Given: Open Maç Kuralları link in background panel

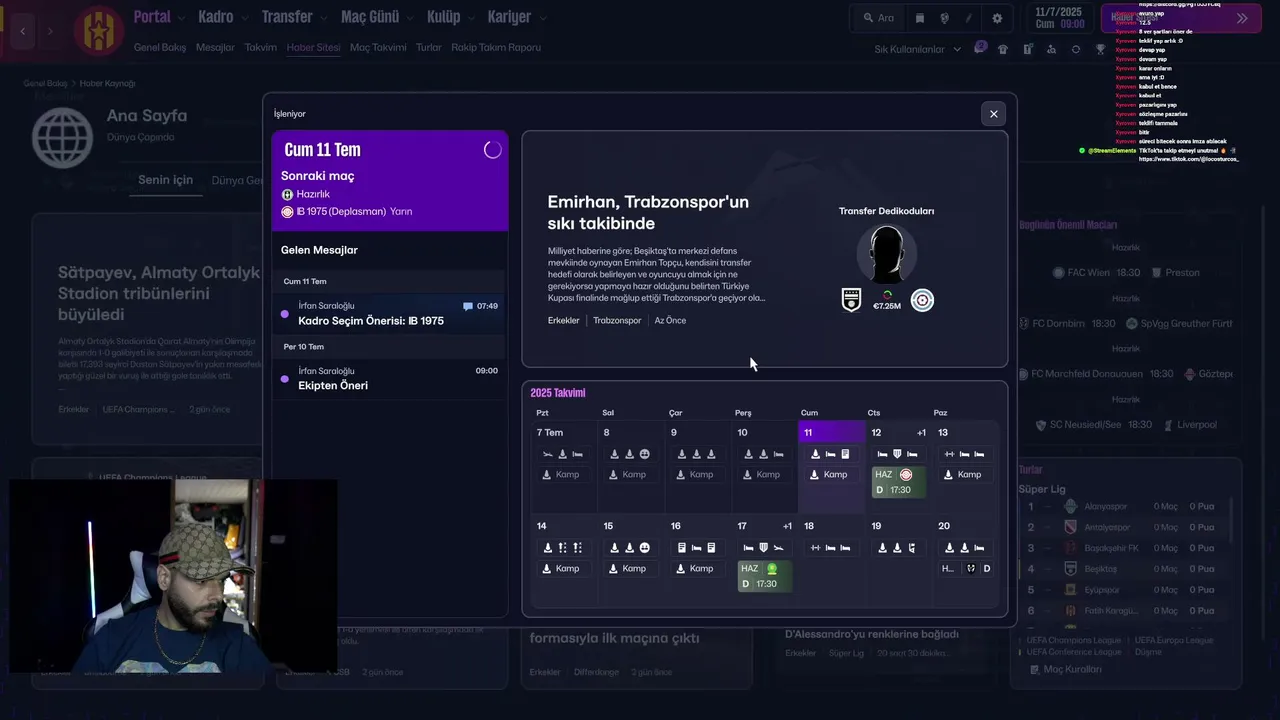Looking at the screenshot, I should [1064, 669].
